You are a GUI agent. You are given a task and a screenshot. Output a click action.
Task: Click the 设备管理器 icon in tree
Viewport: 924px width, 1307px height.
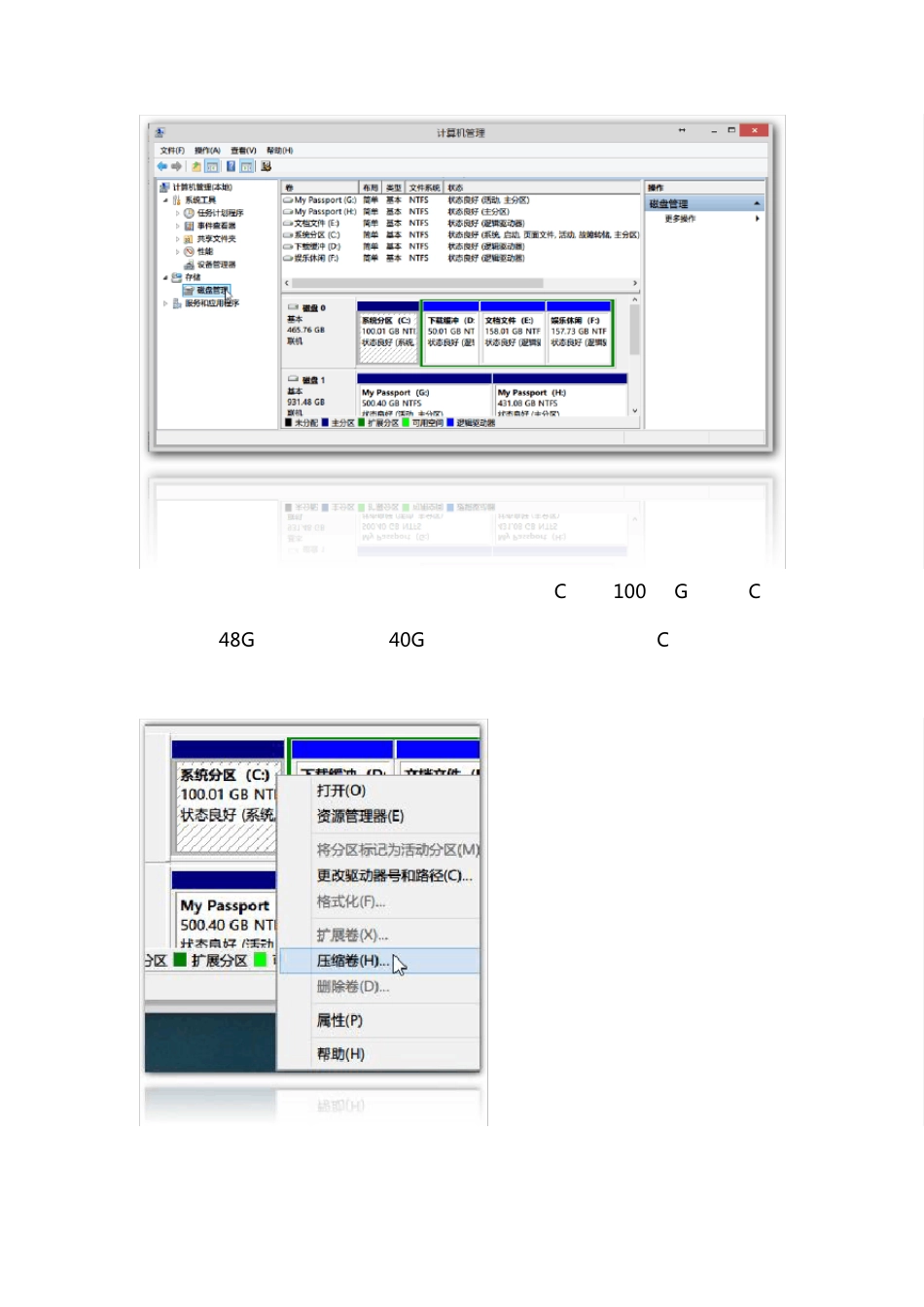coord(190,265)
